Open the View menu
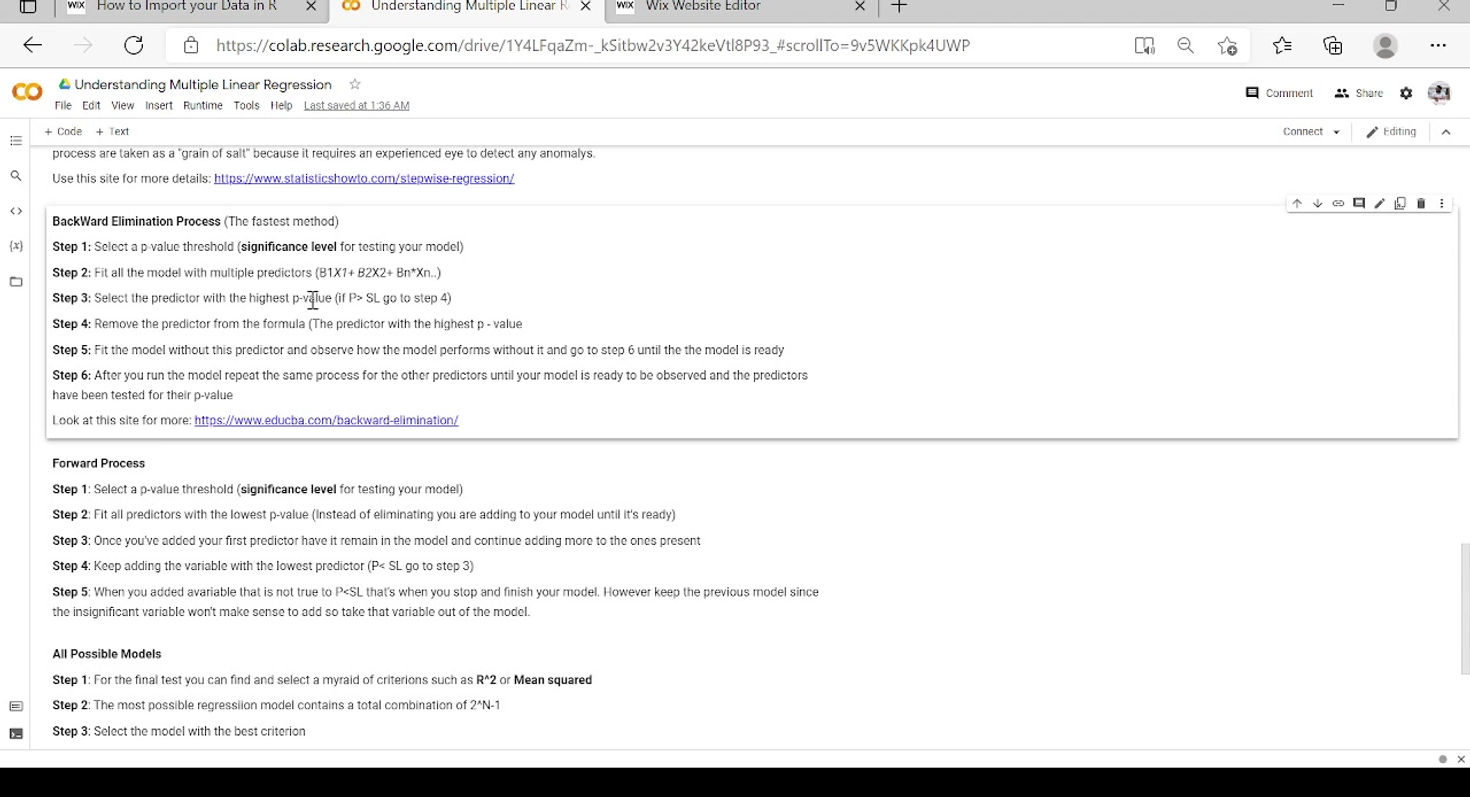This screenshot has width=1470, height=797. click(x=122, y=106)
